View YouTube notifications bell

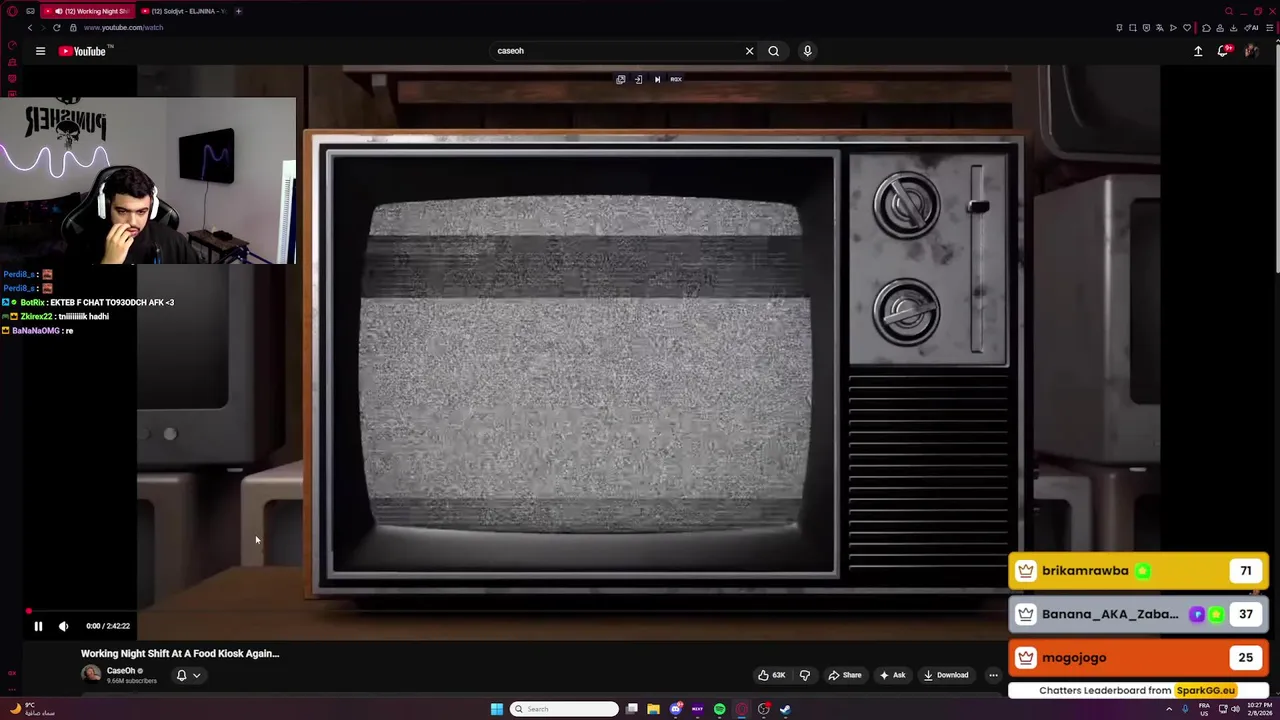(x=1223, y=51)
